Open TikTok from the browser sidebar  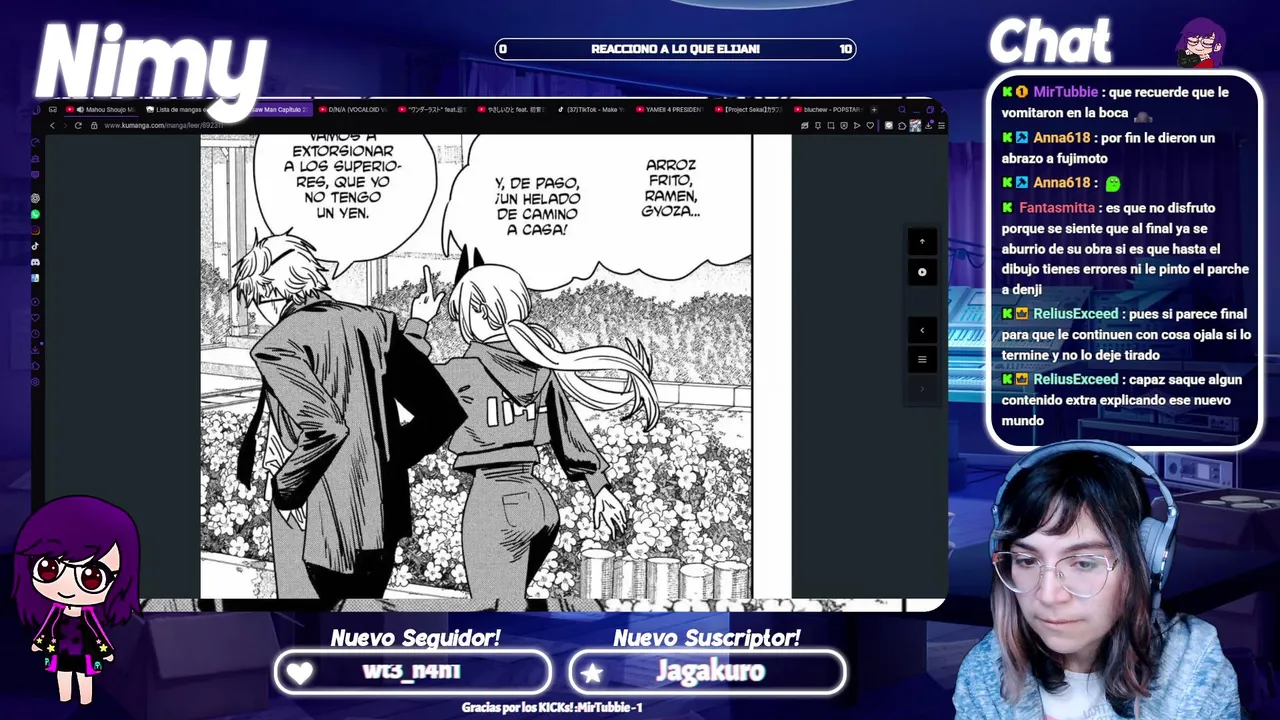35,246
